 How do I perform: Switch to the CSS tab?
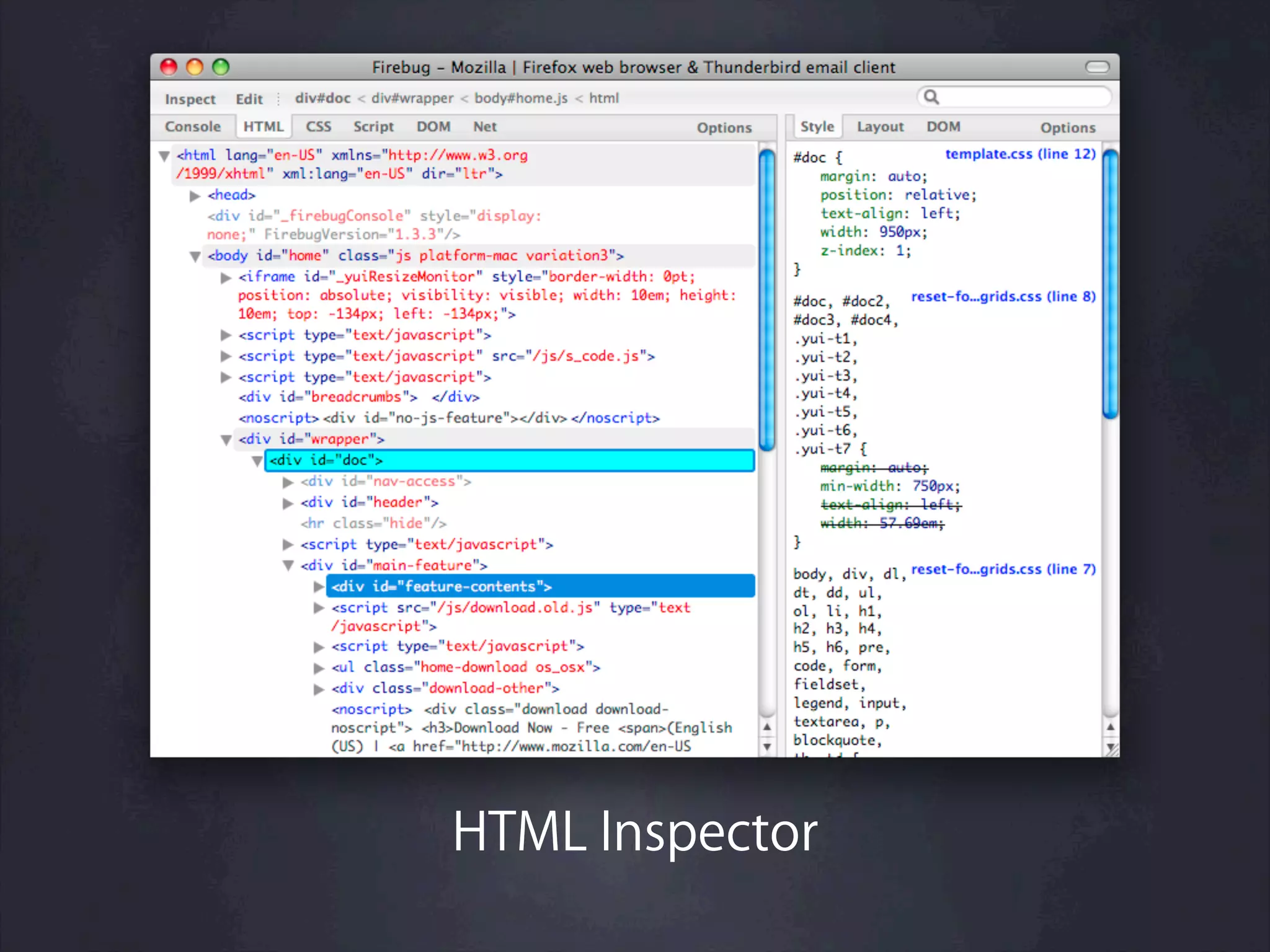pos(319,126)
